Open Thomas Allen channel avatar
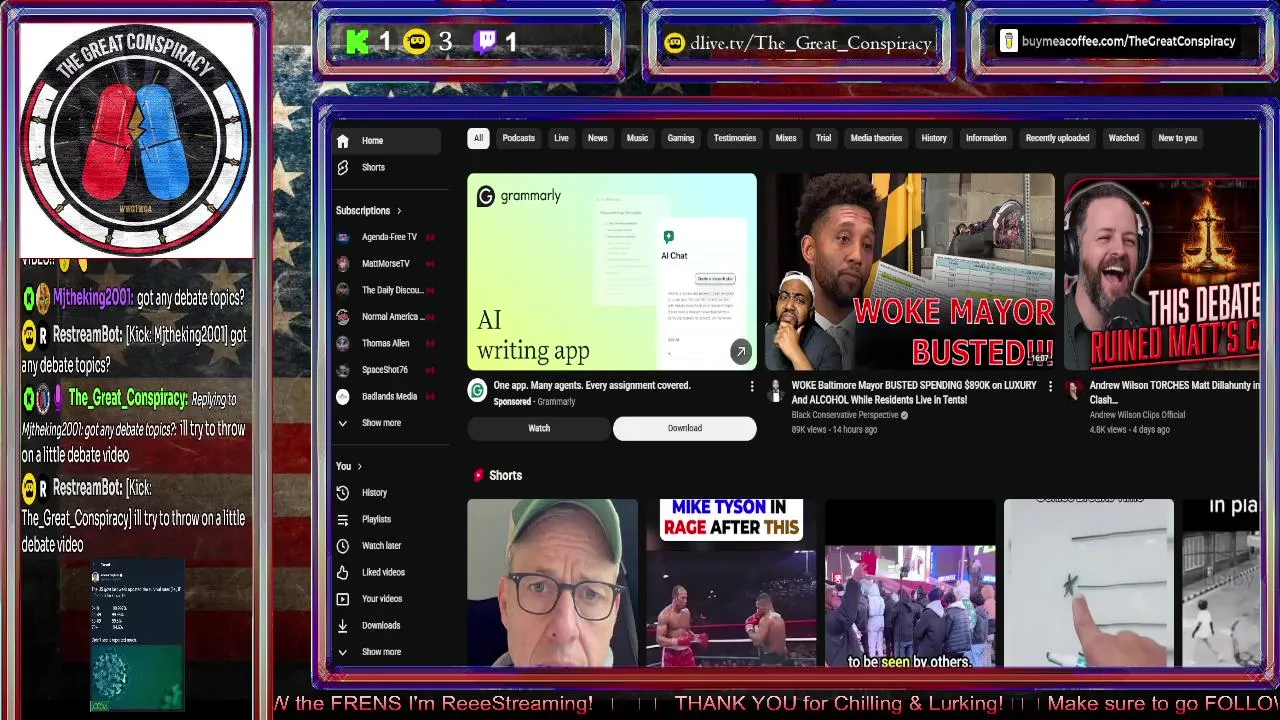1280x720 pixels. coord(343,343)
